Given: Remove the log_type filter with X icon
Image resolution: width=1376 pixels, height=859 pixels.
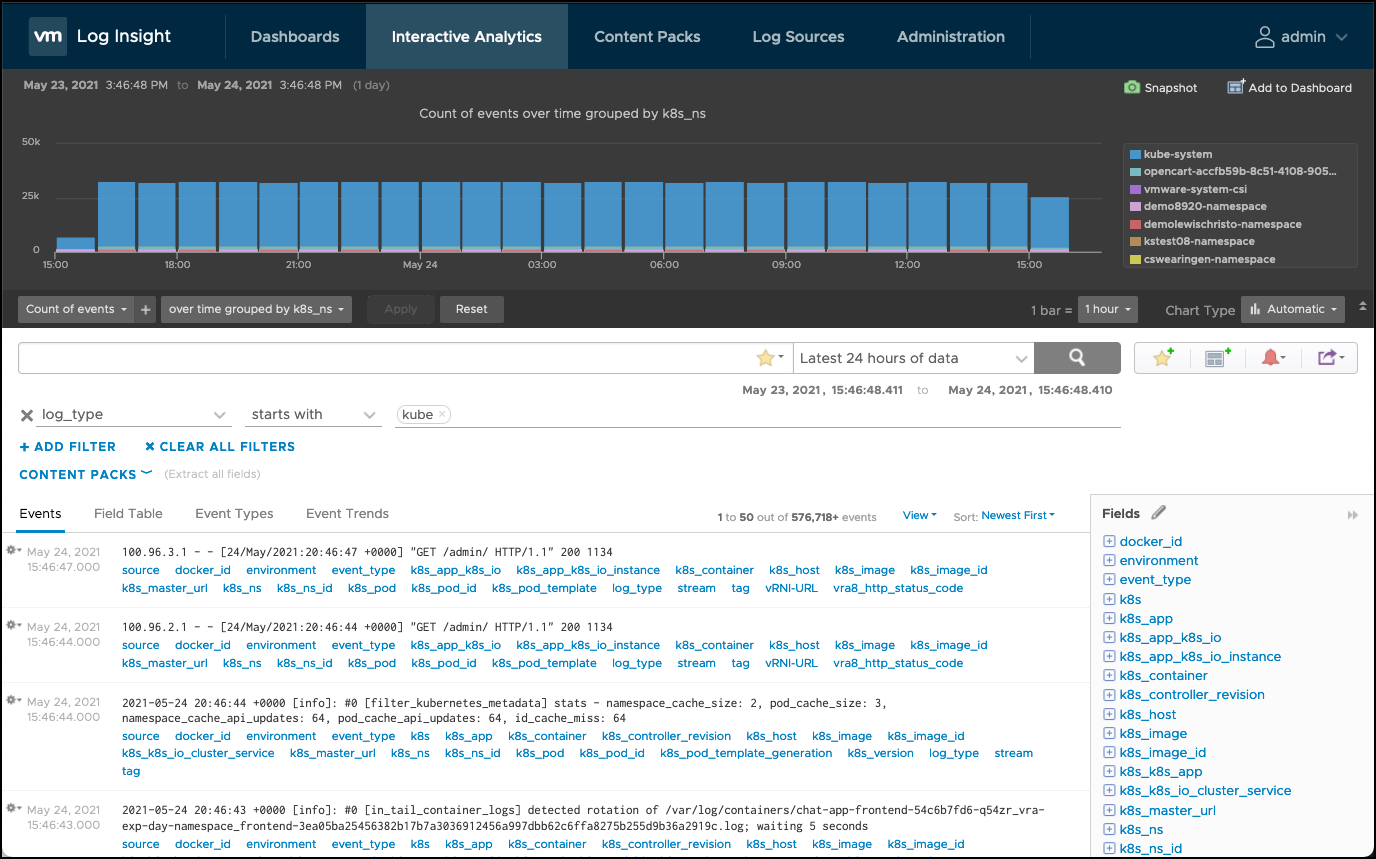Looking at the screenshot, I should [27, 415].
